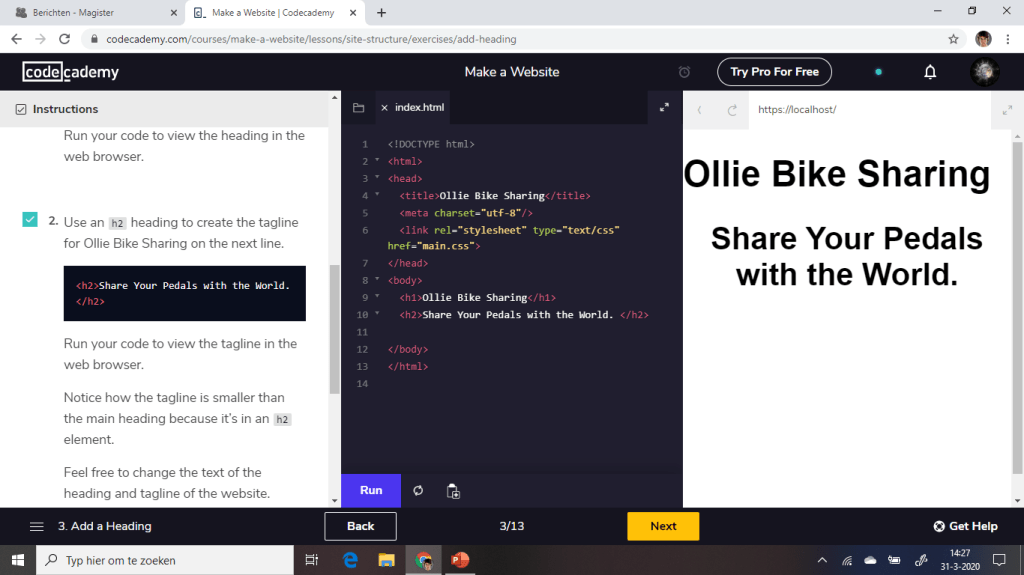Select the index.html editor tab

419,108
